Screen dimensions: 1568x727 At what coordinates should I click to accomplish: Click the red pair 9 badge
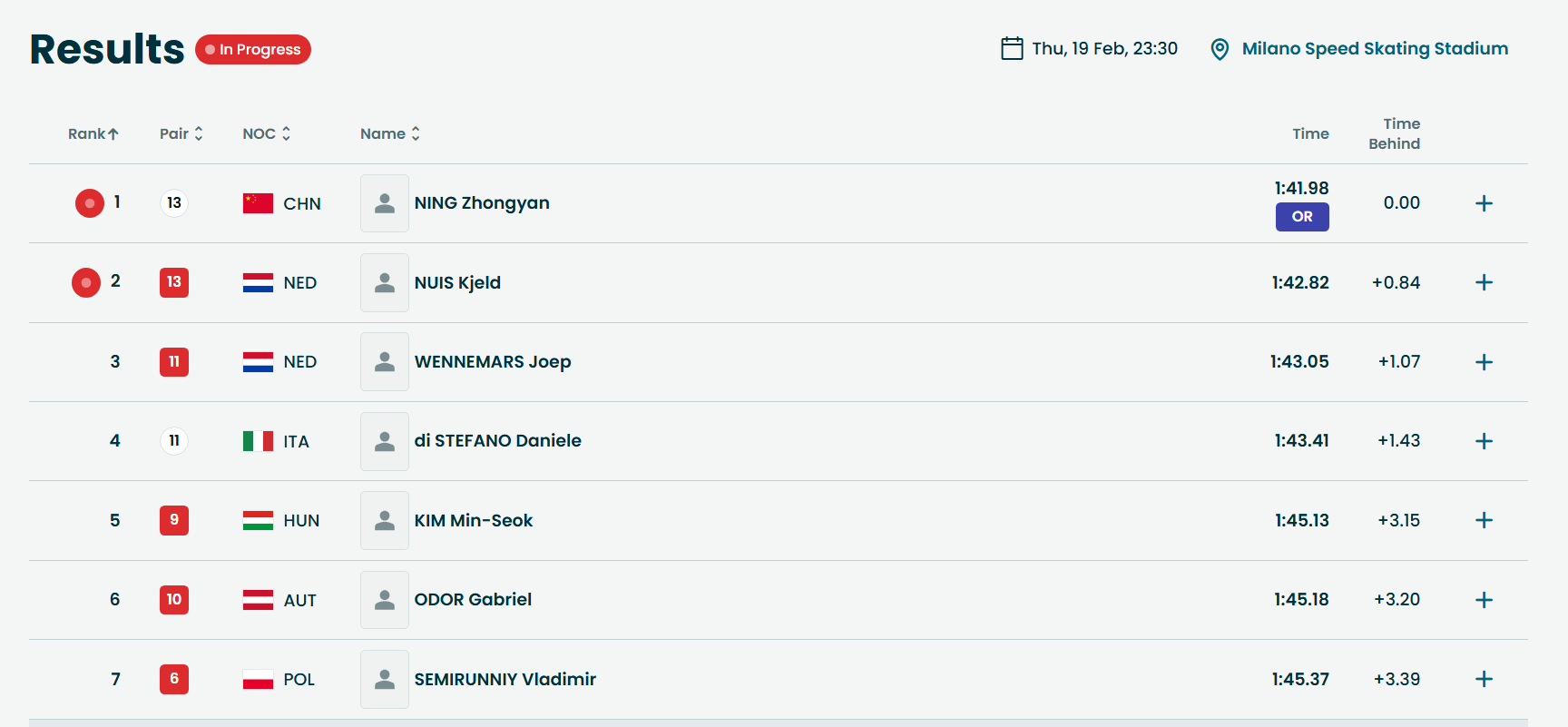pos(174,520)
